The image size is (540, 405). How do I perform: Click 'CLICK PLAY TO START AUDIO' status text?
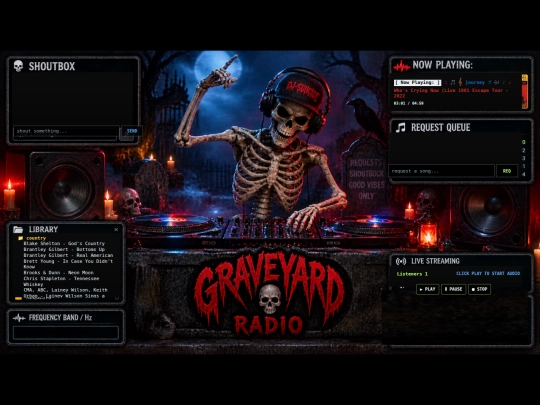[488, 273]
